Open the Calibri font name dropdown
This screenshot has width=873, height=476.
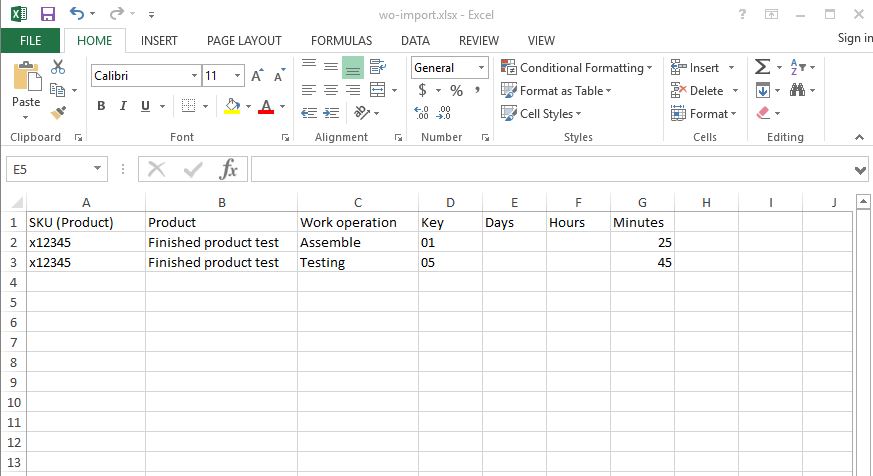pyautogui.click(x=194, y=76)
